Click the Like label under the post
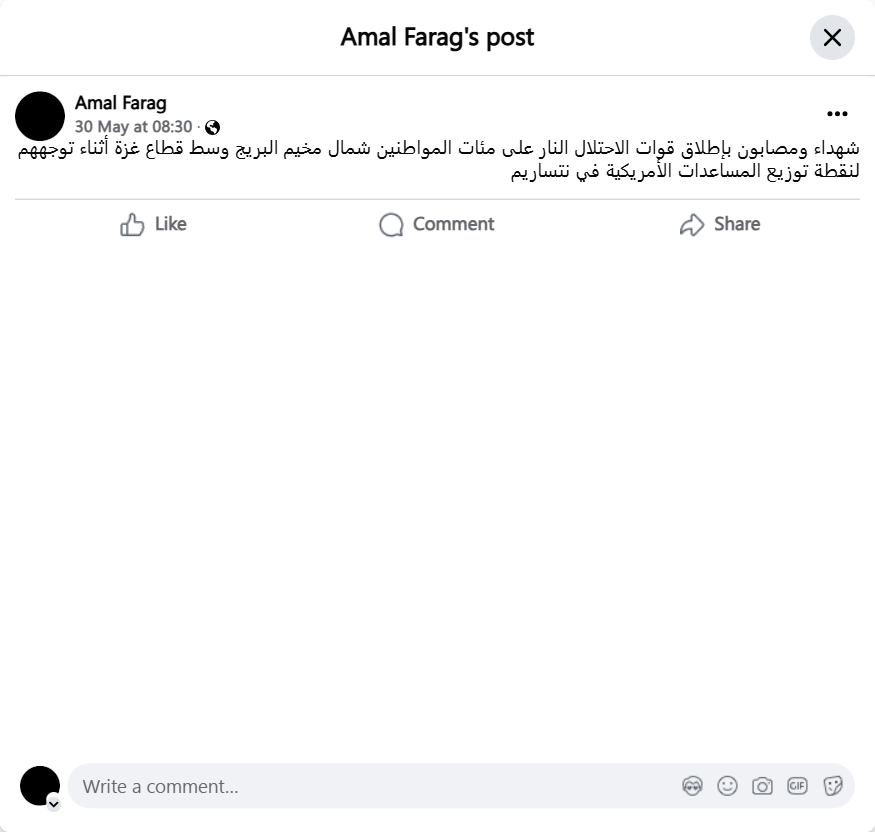 (171, 224)
